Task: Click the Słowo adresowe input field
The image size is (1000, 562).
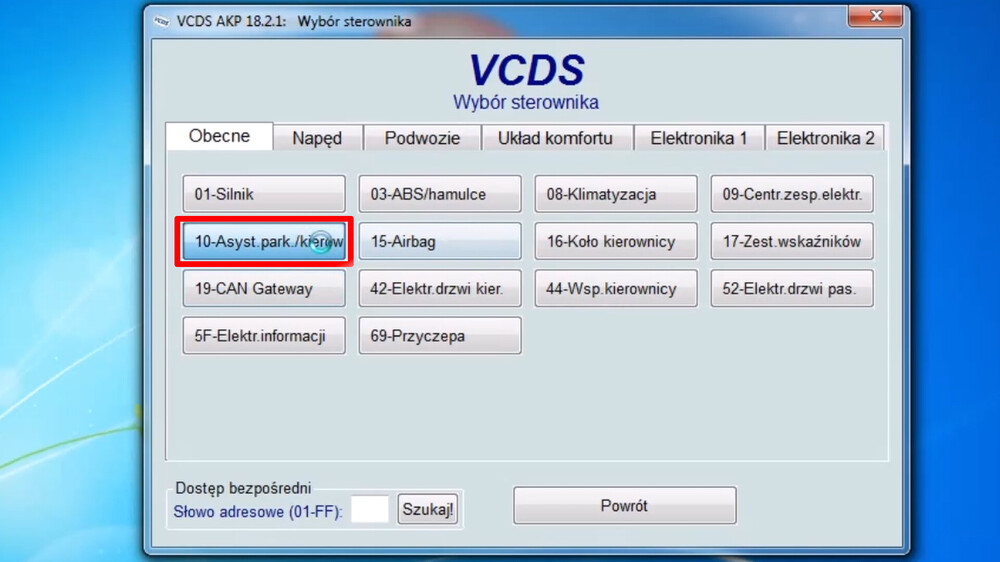Action: tap(370, 510)
